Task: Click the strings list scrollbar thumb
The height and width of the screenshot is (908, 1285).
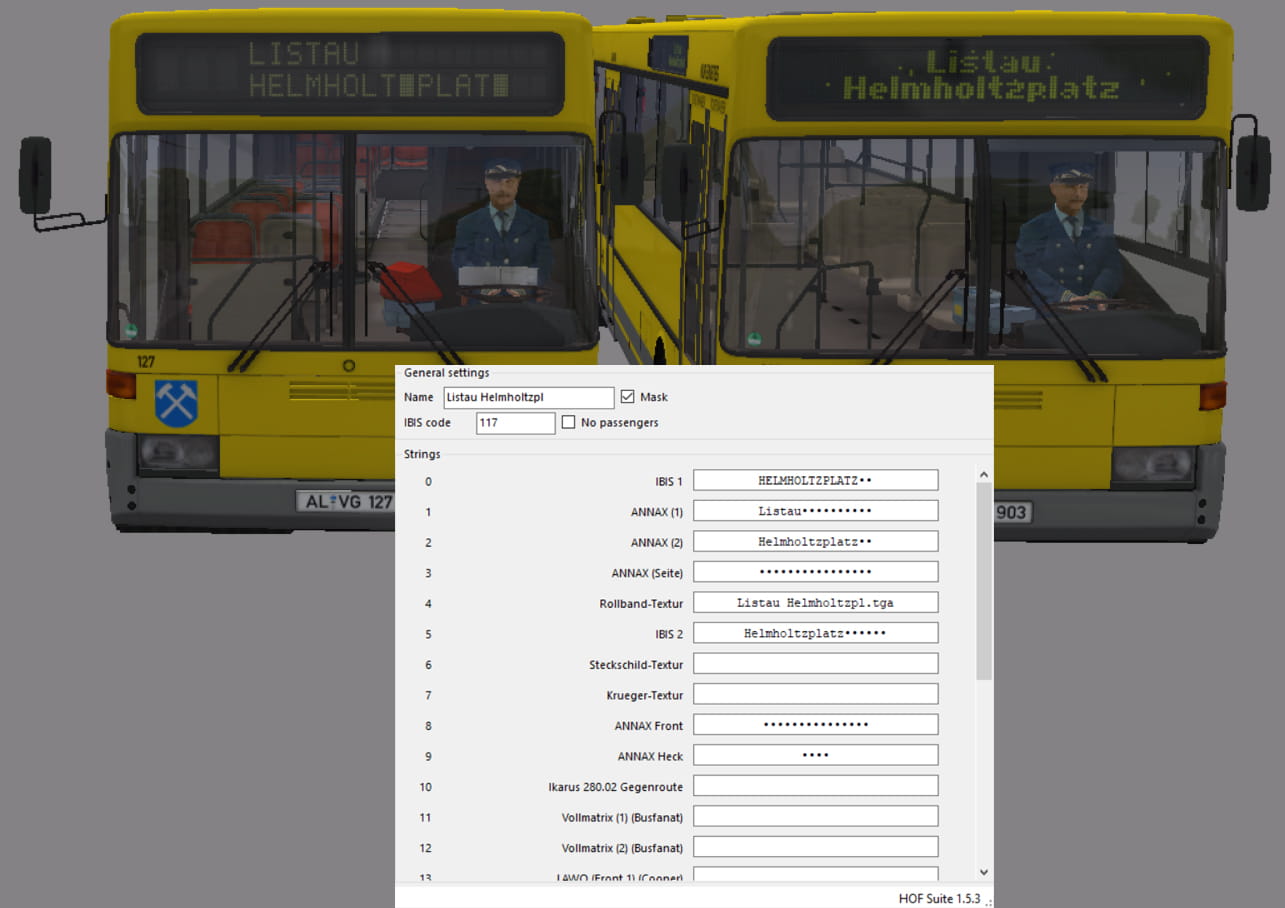Action: (984, 580)
